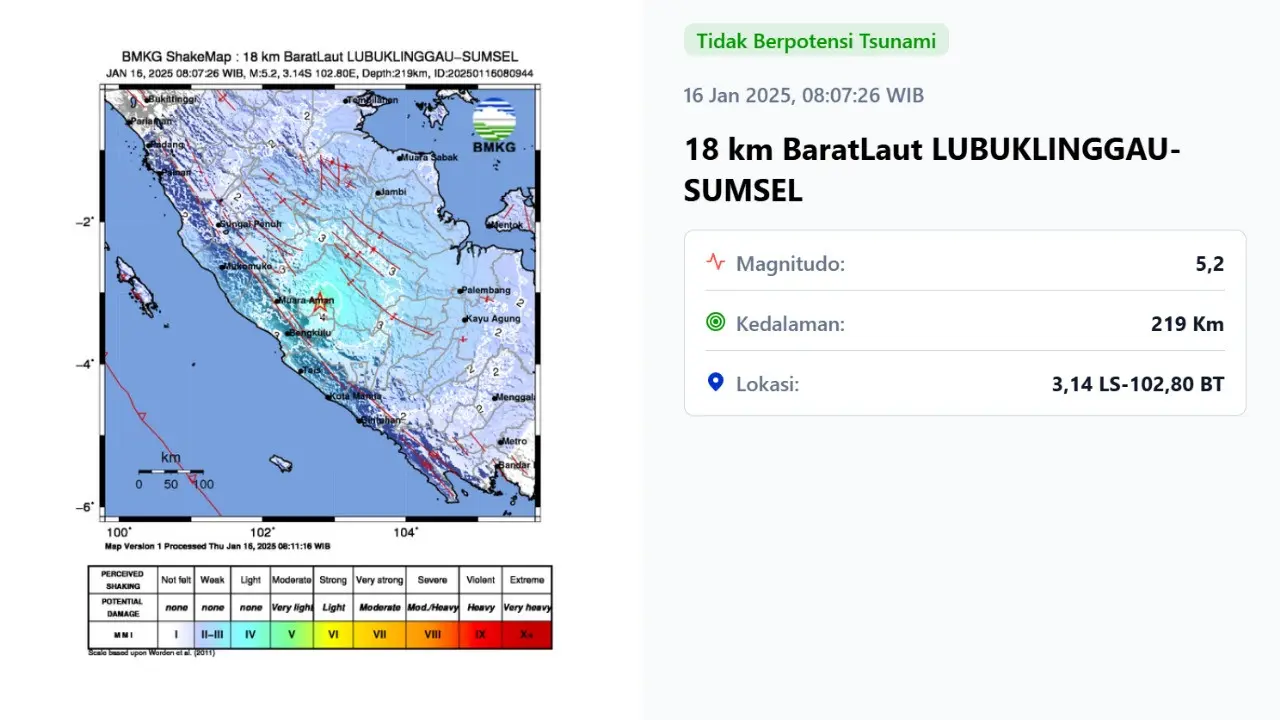Click the epicenter star on the ShakeMap
This screenshot has height=720, width=1280.
tap(319, 303)
